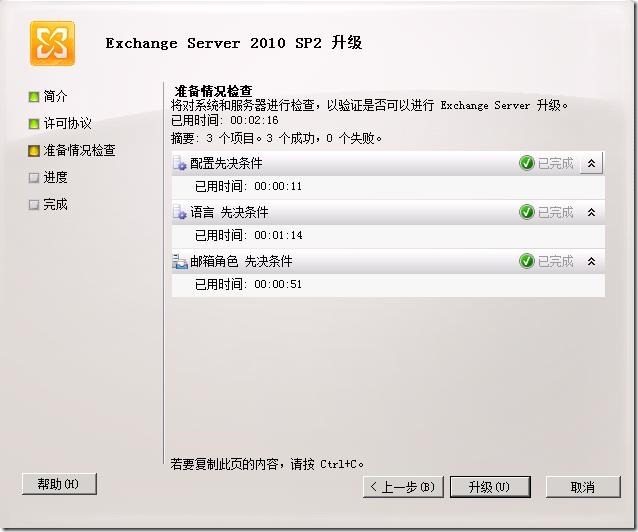Collapse the 配置先决条件 section
The image size is (638, 532).
tap(591, 163)
